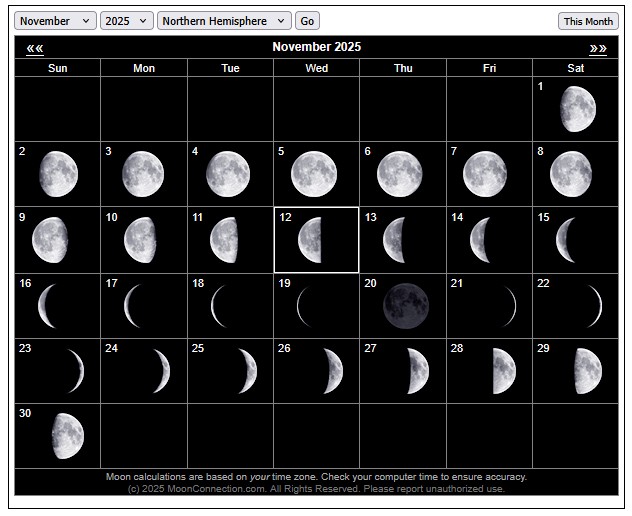
Task: Go to previous month with double left arrows
Action: [35, 48]
